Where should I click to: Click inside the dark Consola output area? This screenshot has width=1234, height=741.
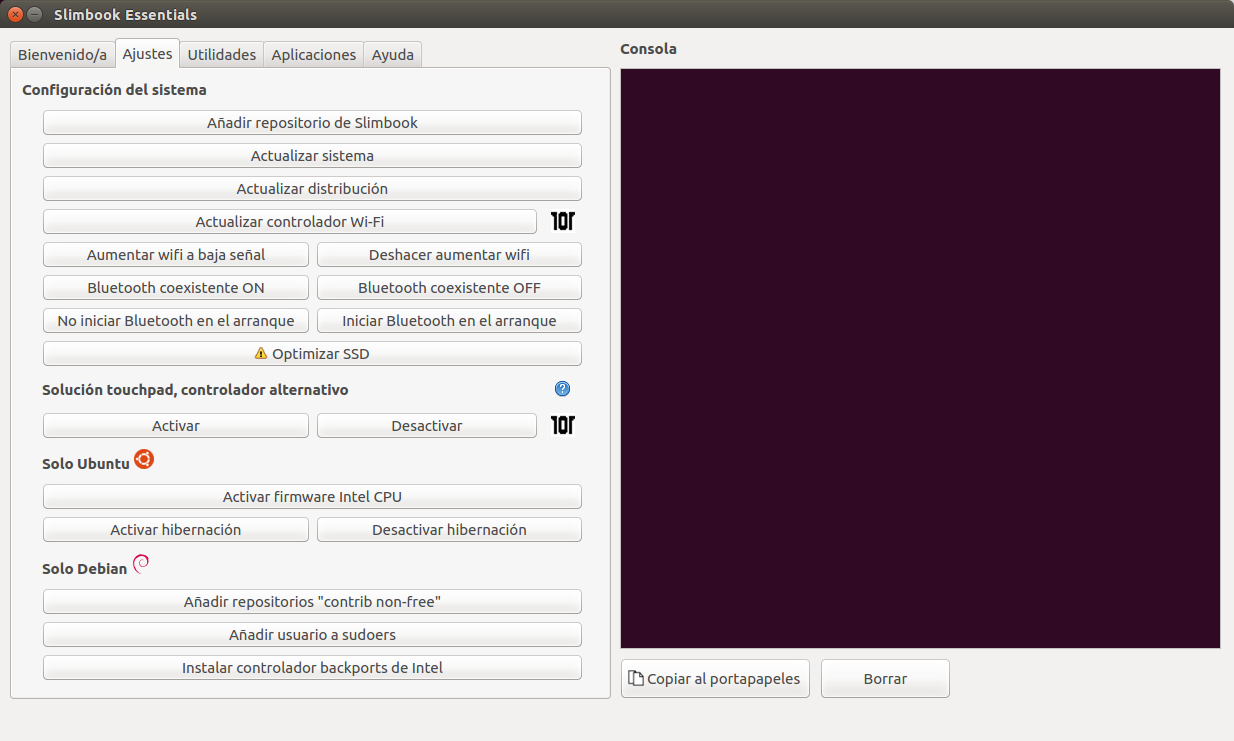coord(920,358)
